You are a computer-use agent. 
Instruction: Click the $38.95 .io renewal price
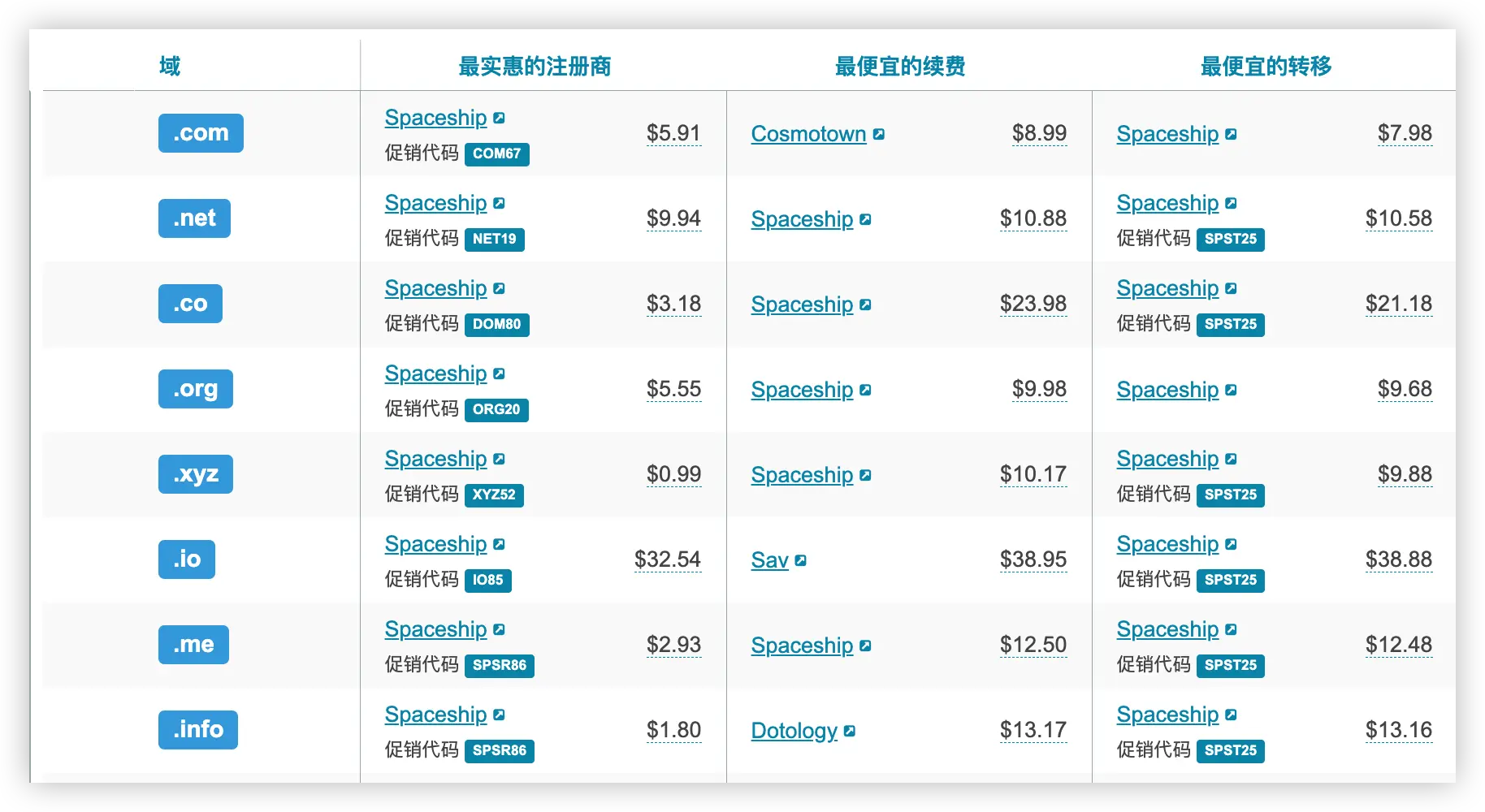pos(1033,559)
